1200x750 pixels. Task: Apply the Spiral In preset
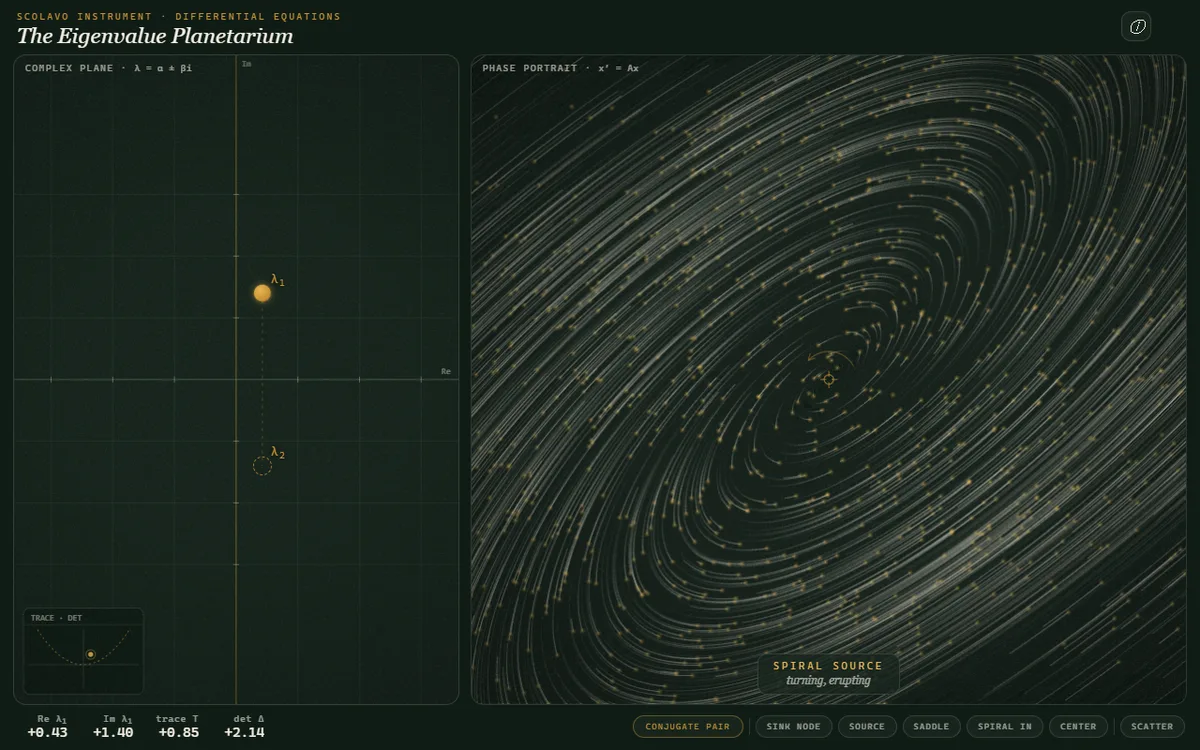pyautogui.click(x=1004, y=727)
